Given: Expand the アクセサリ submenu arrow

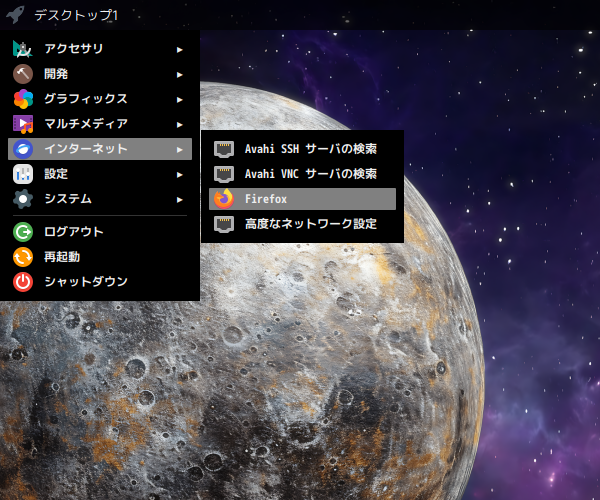Looking at the screenshot, I should click(179, 49).
